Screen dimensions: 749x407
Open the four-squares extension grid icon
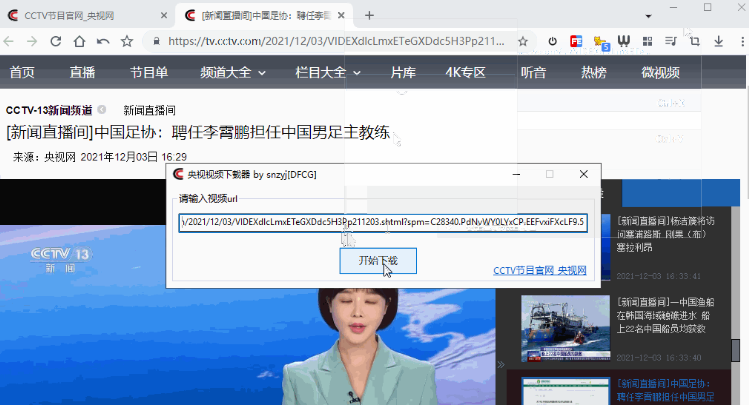[647, 42]
